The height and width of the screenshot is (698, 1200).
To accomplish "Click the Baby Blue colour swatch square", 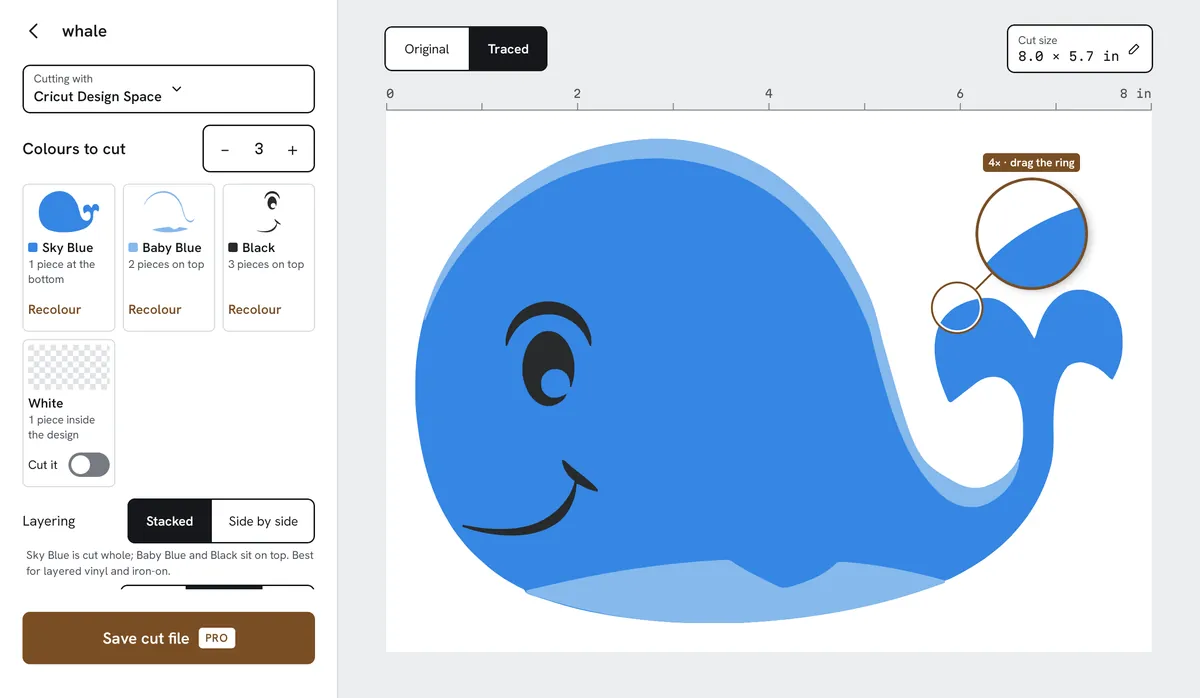I will point(133,247).
